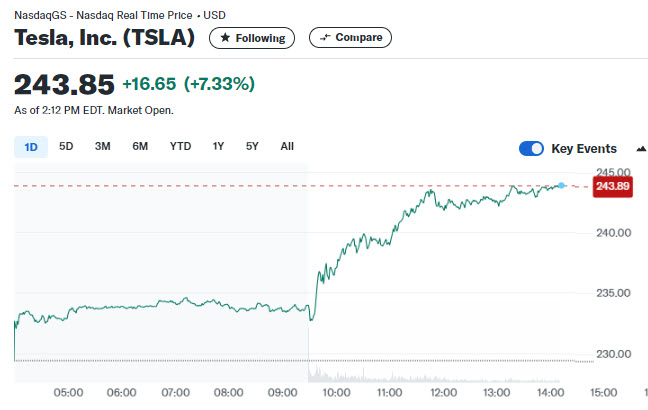Image resolution: width=648 pixels, height=410 pixels.
Task: Click the mountain chart-type icon
Action: pyautogui.click(x=641, y=149)
